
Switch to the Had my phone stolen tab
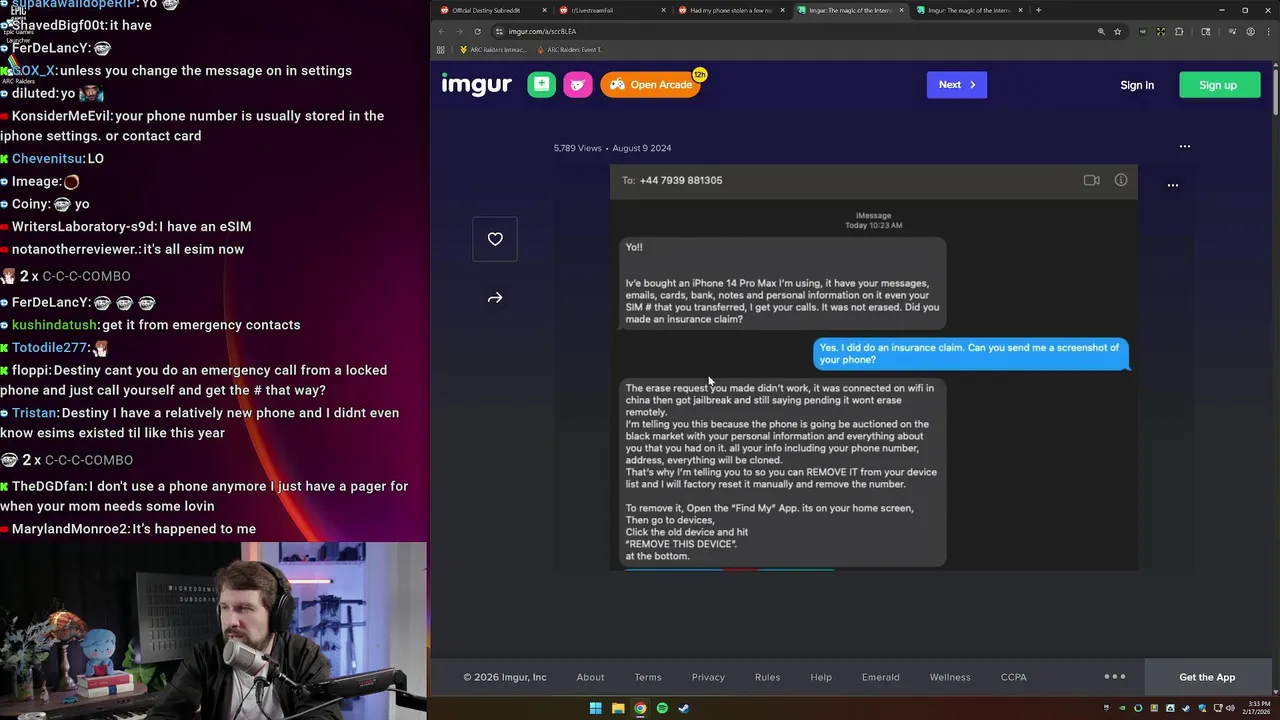730,10
